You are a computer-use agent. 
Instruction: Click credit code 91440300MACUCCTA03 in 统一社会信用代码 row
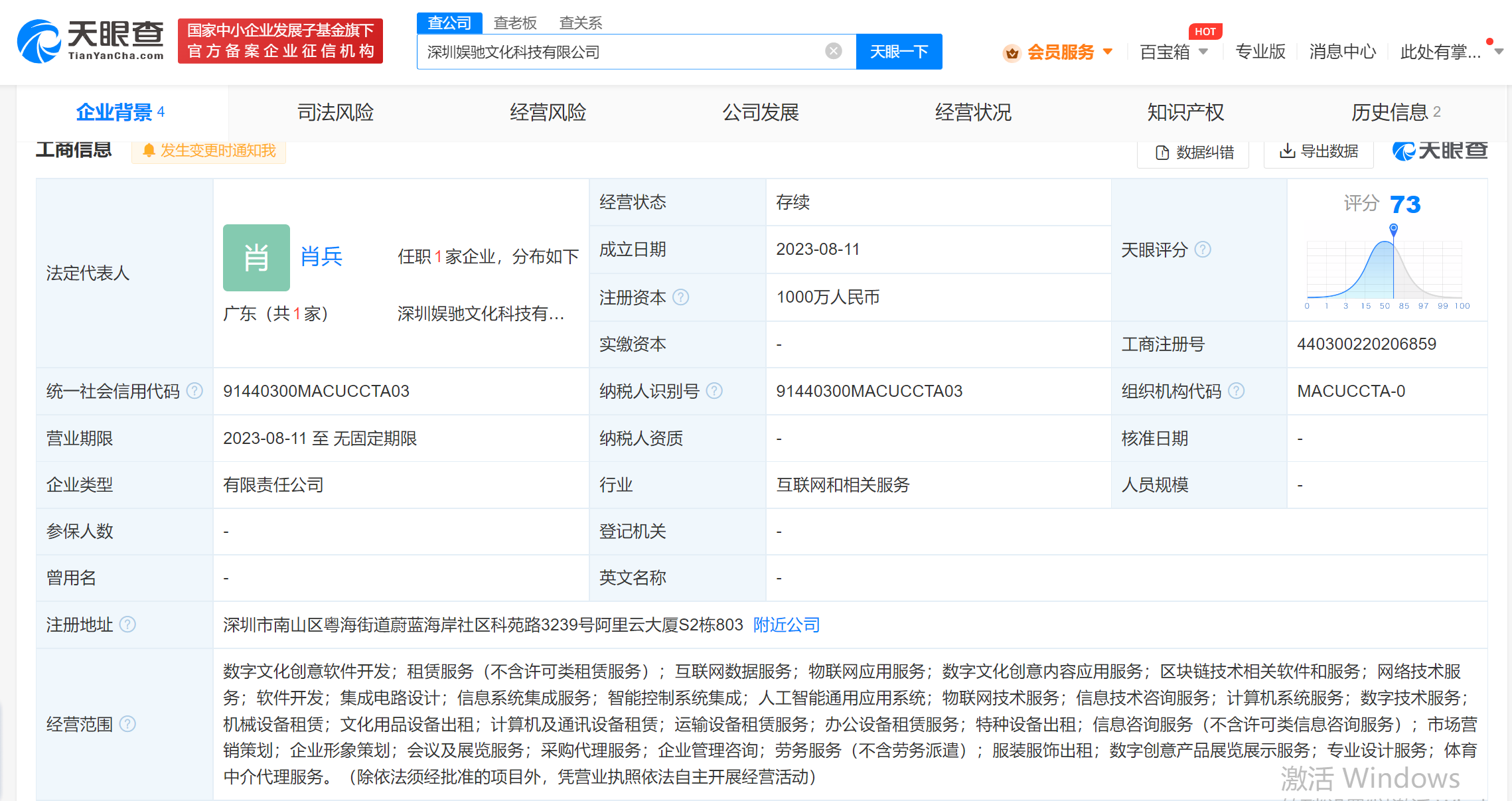coord(316,391)
